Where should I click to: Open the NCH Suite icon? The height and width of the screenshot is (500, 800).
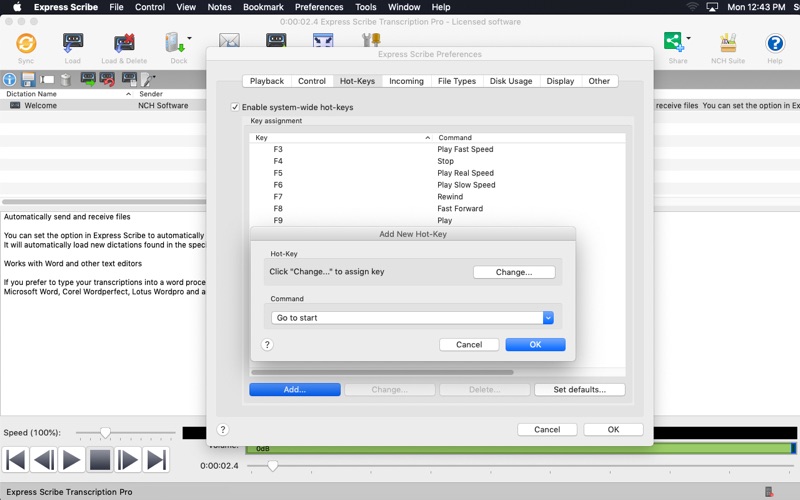(x=728, y=43)
